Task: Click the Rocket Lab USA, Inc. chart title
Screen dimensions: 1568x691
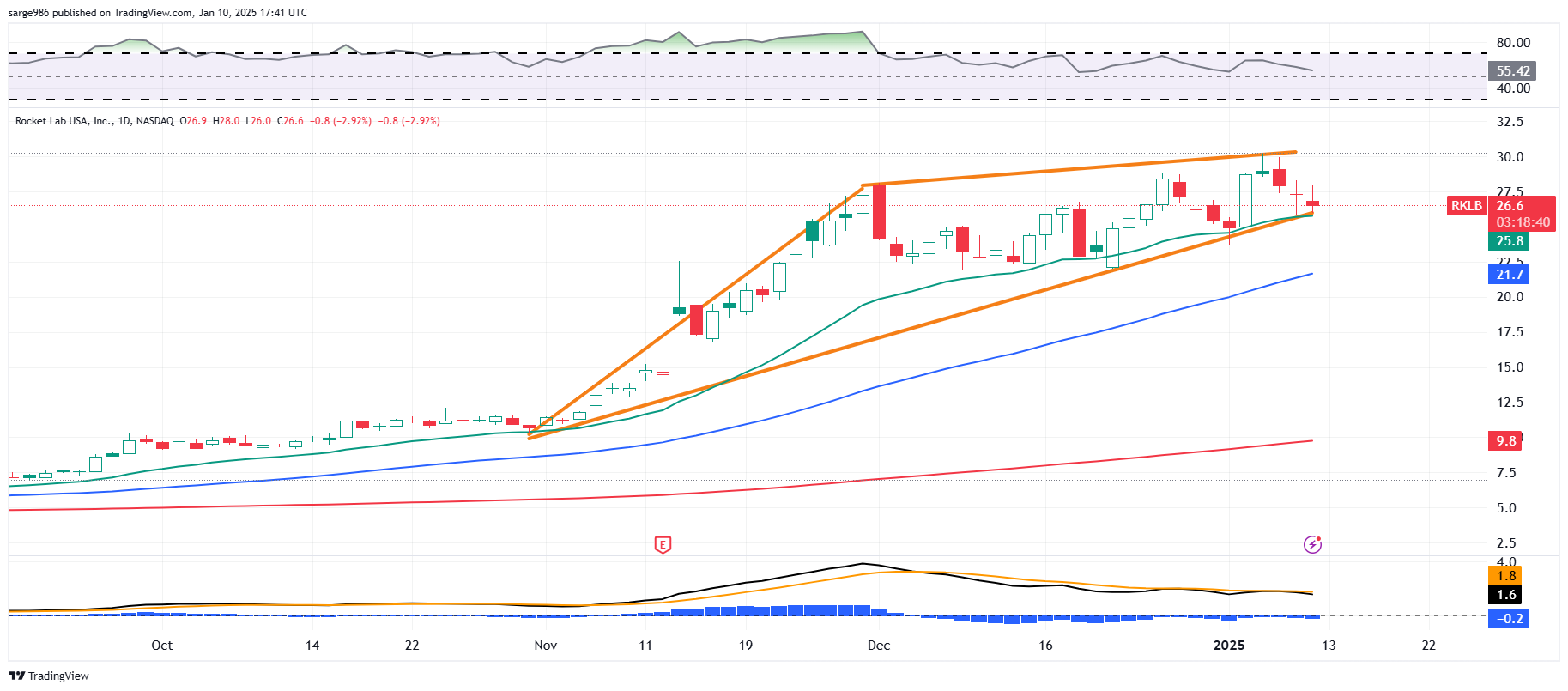Action: 64,121
